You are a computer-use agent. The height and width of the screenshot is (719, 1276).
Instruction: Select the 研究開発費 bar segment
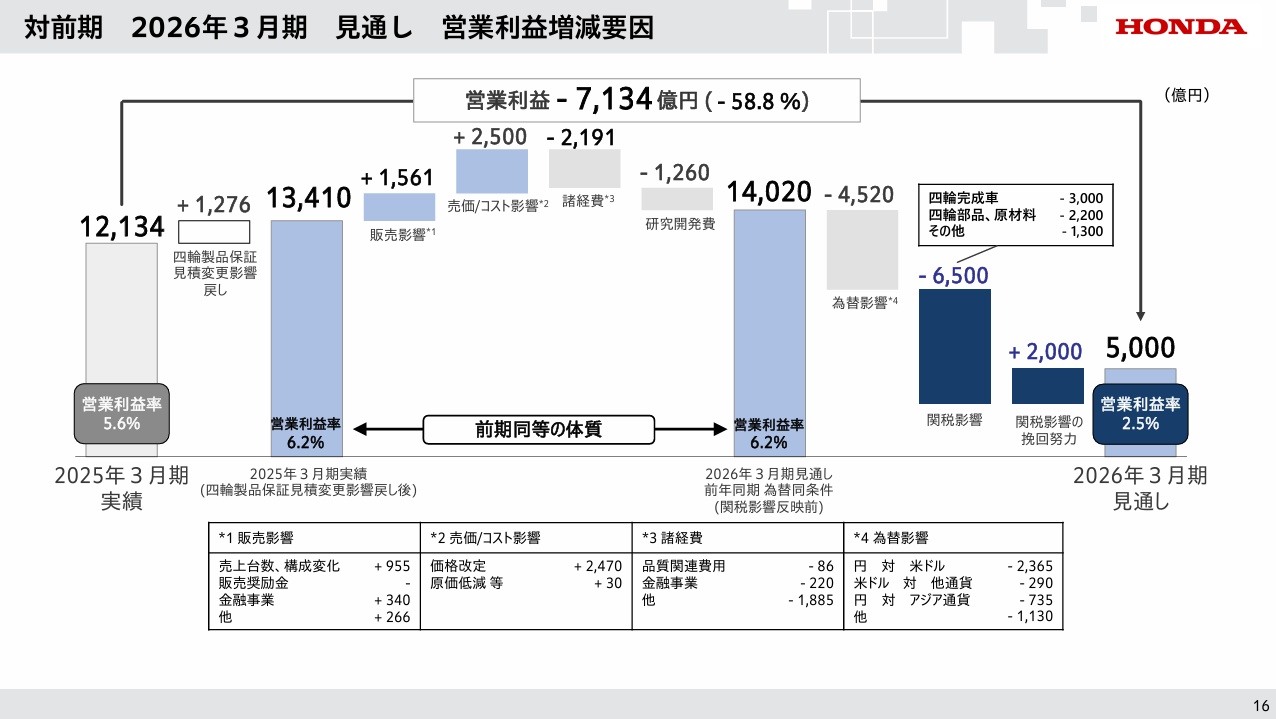tap(676, 198)
